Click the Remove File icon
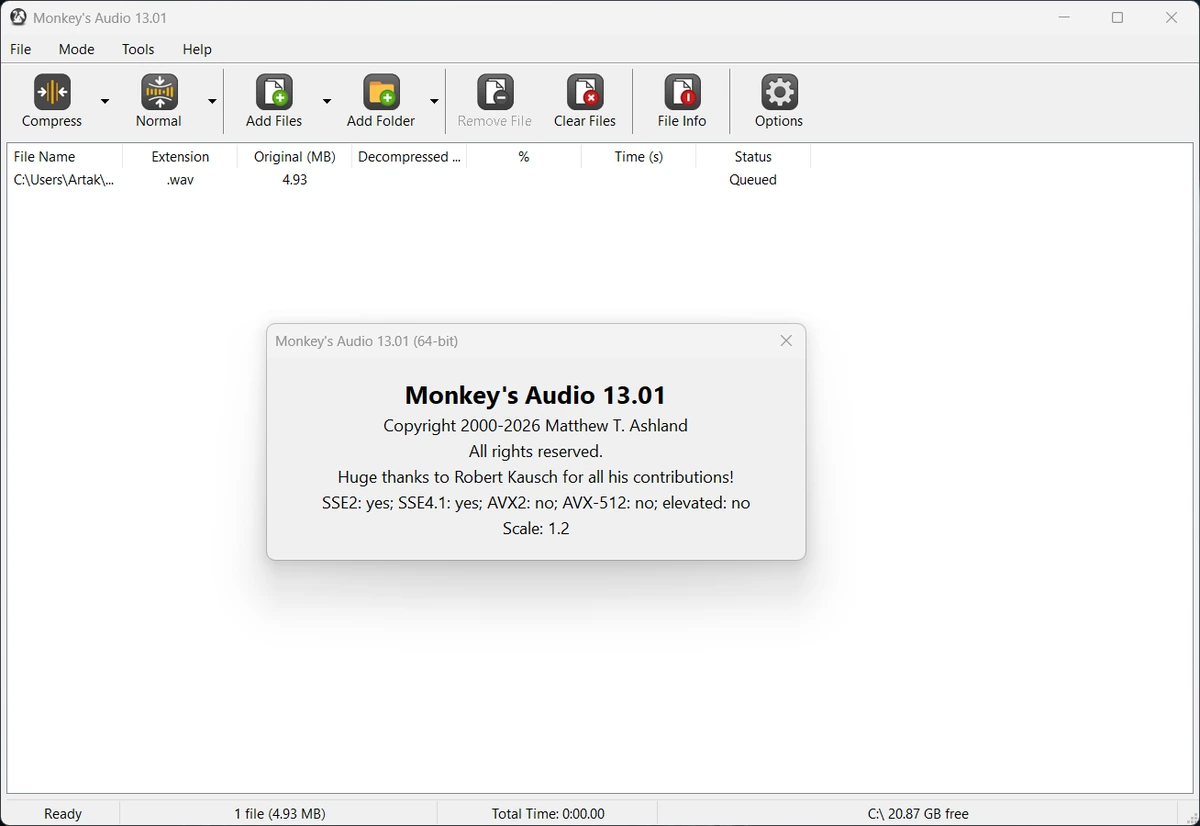The width and height of the screenshot is (1200, 826). tap(495, 92)
